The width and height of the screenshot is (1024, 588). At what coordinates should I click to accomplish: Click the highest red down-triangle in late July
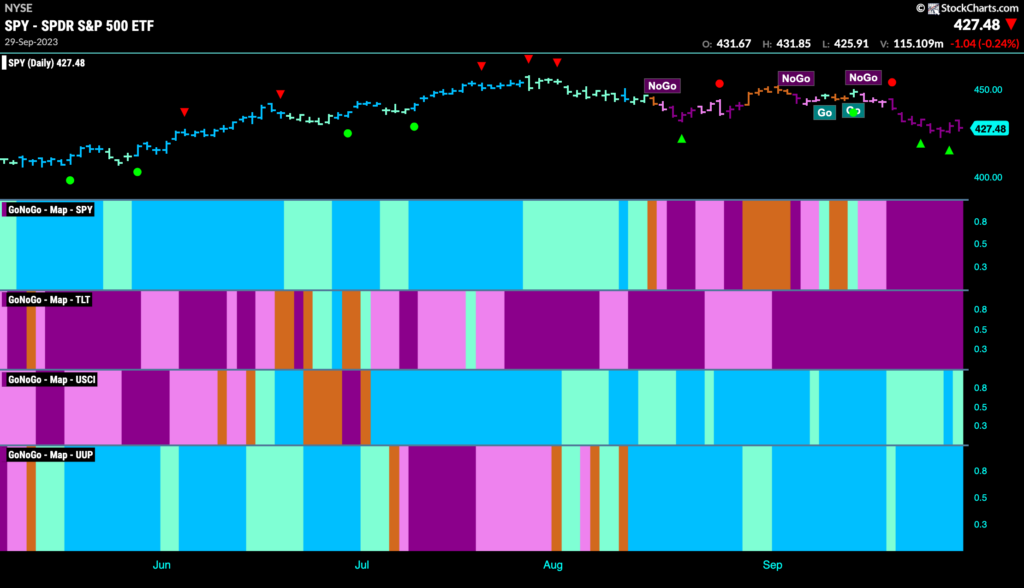point(528,59)
